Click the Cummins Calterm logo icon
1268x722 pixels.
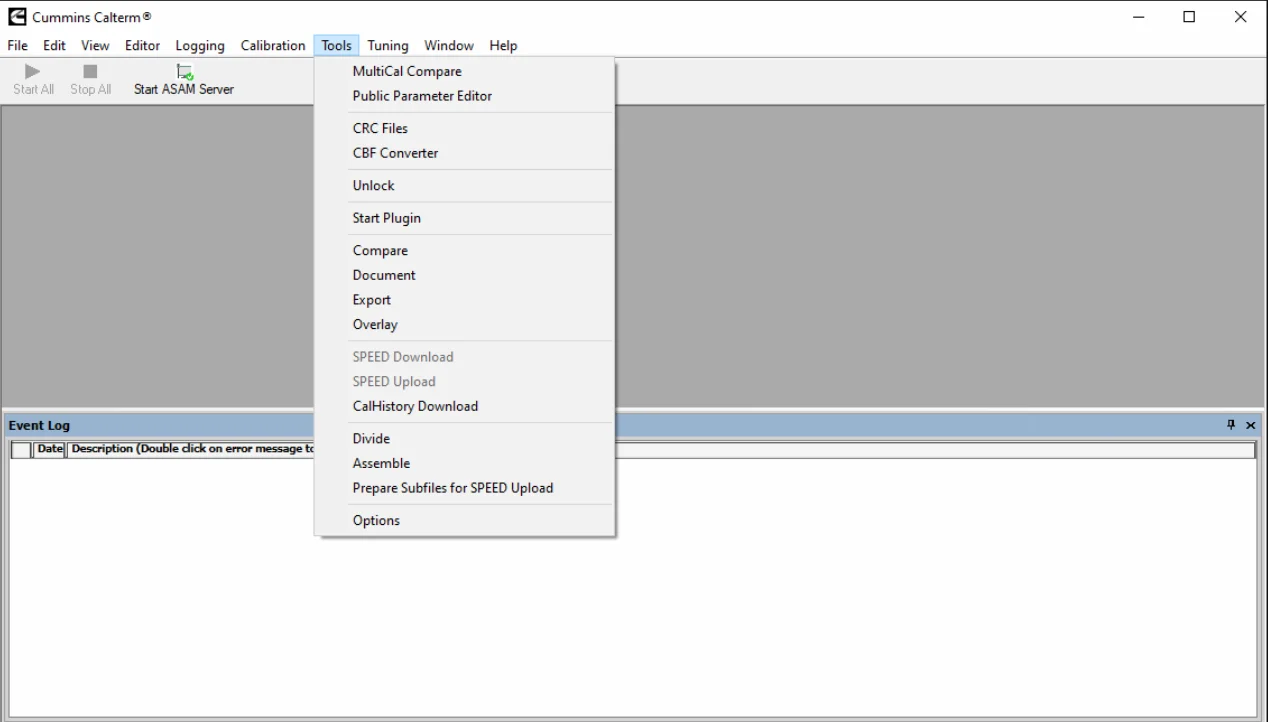[x=18, y=17]
